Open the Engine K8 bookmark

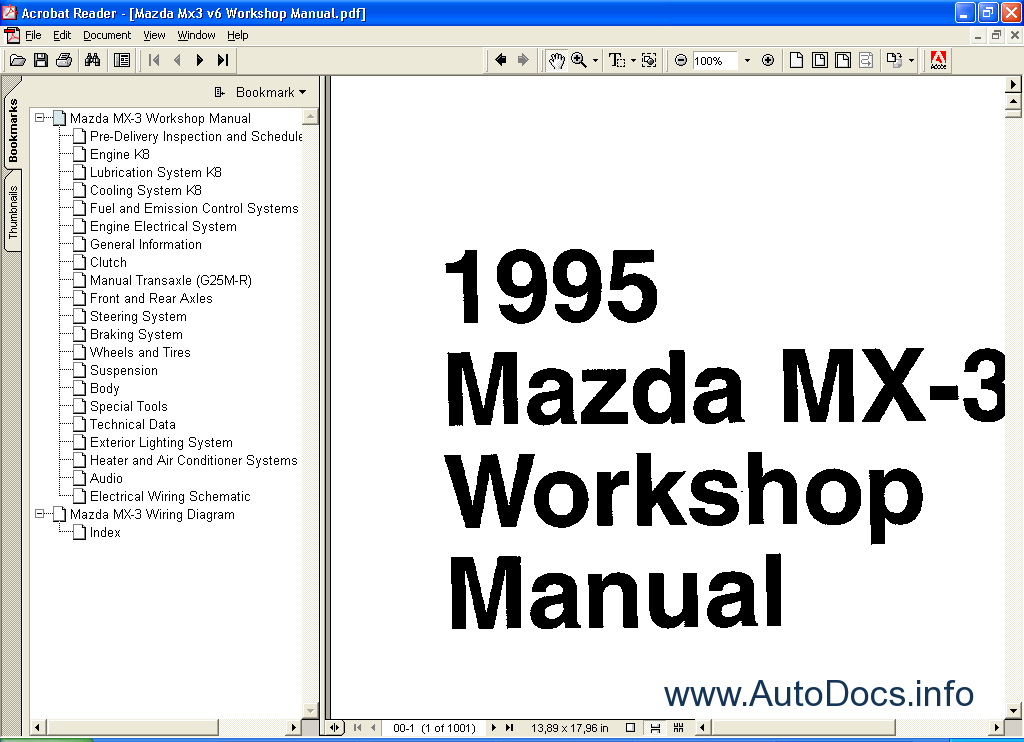(x=120, y=155)
